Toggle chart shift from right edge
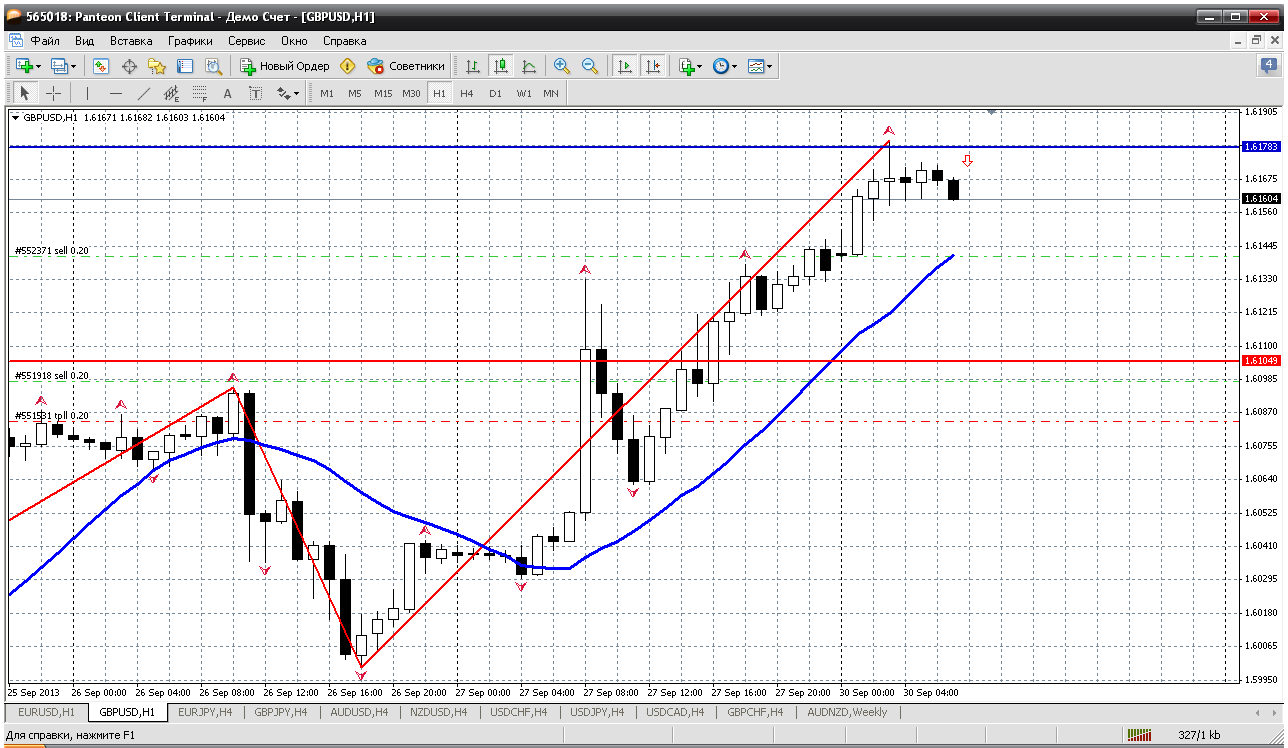 tap(653, 66)
